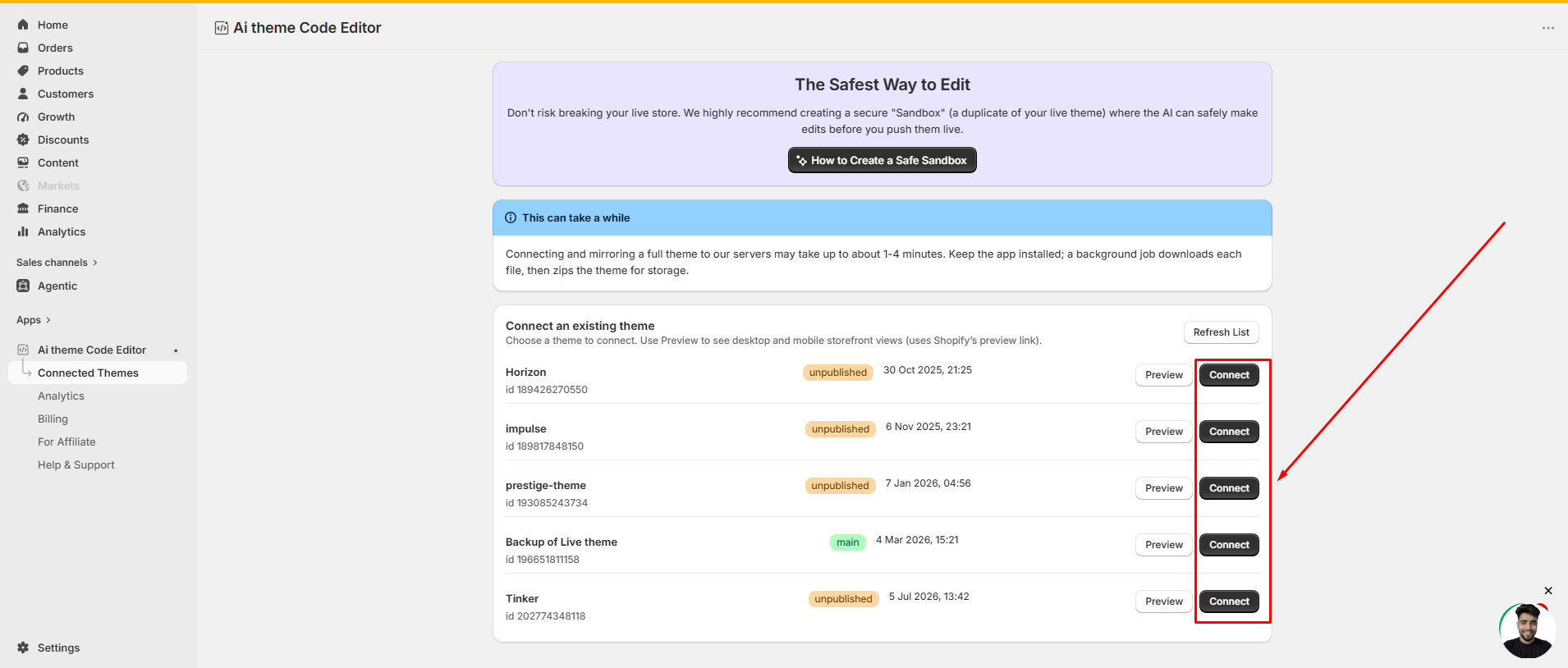Image resolution: width=1568 pixels, height=668 pixels.
Task: Open Customers in the sidebar
Action: coord(66,94)
